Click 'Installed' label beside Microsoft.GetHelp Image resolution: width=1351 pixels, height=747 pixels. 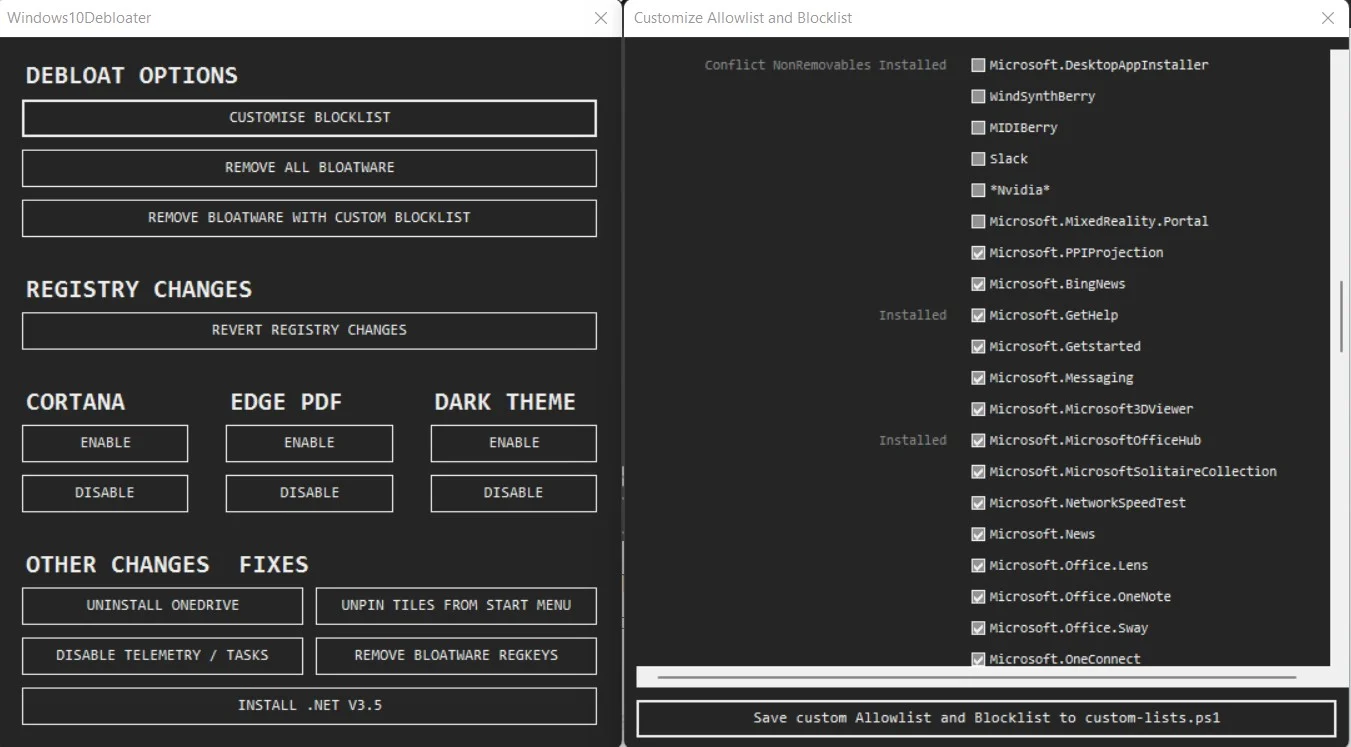pos(912,315)
